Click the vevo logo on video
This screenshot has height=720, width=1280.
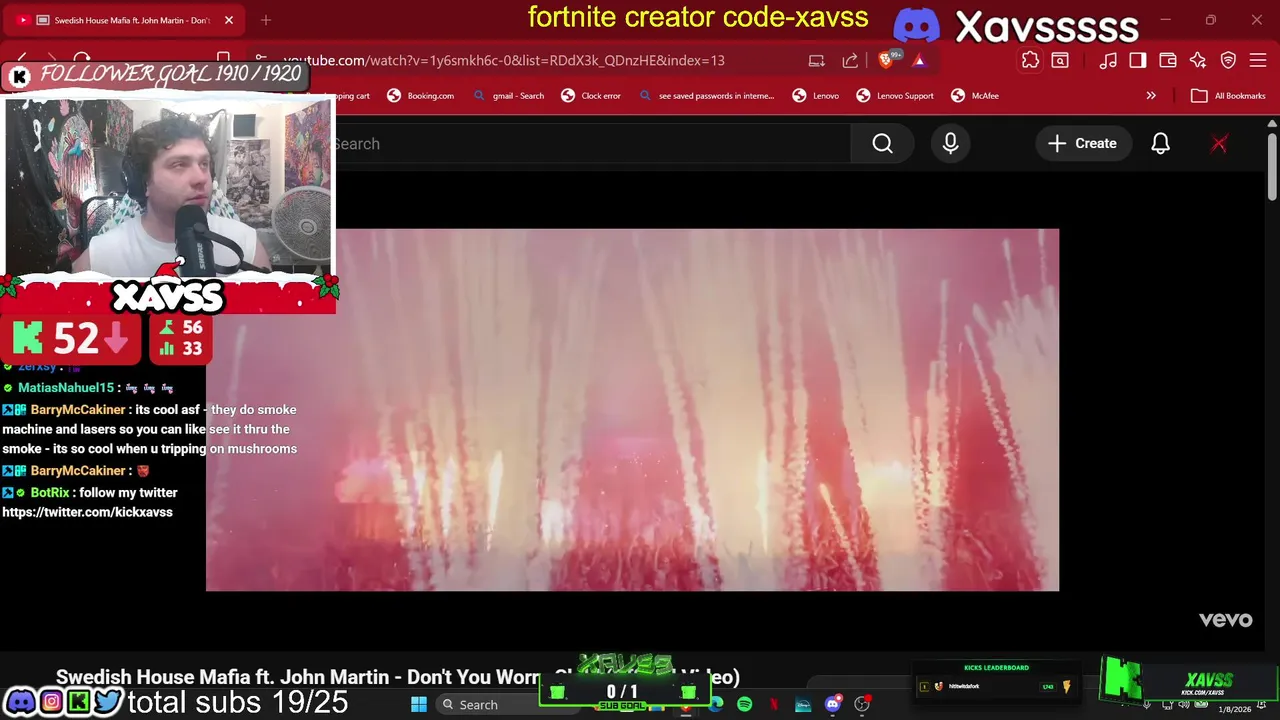coord(1225,620)
